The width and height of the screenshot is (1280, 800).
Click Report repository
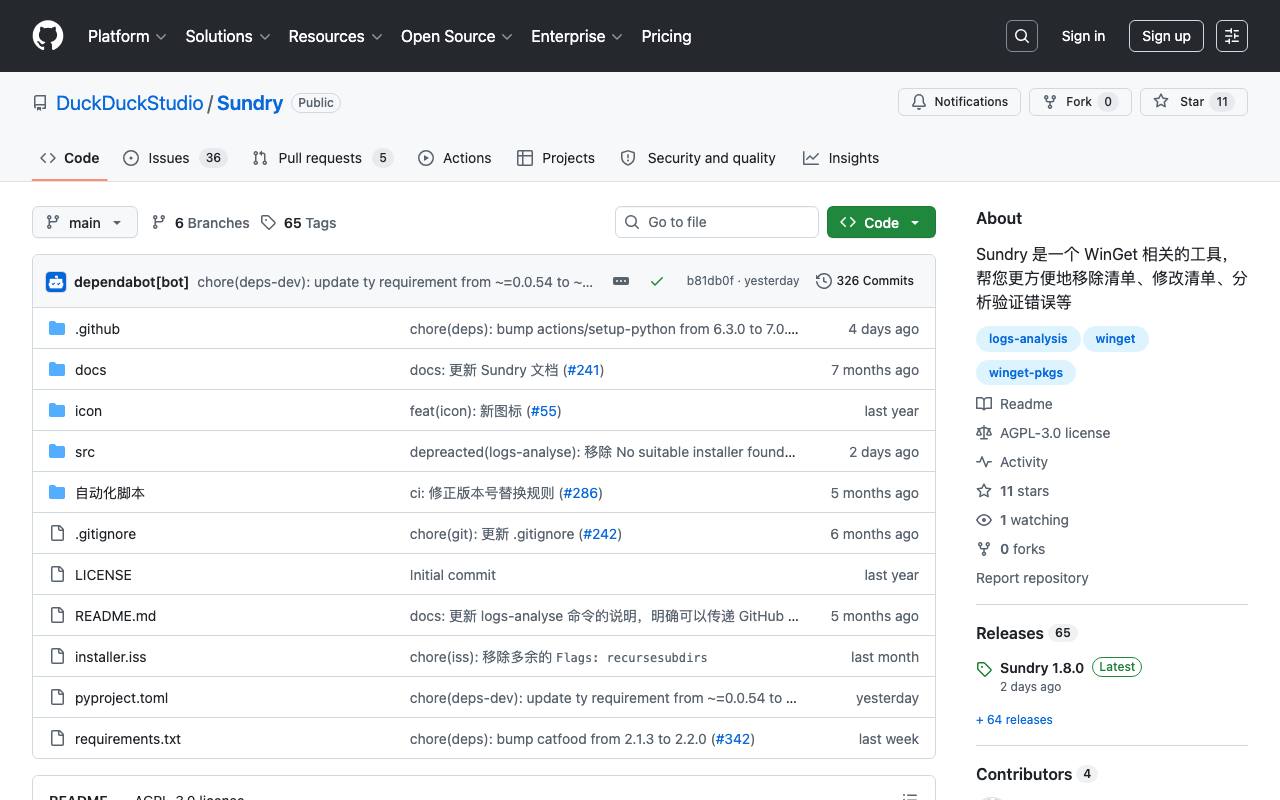click(1032, 578)
